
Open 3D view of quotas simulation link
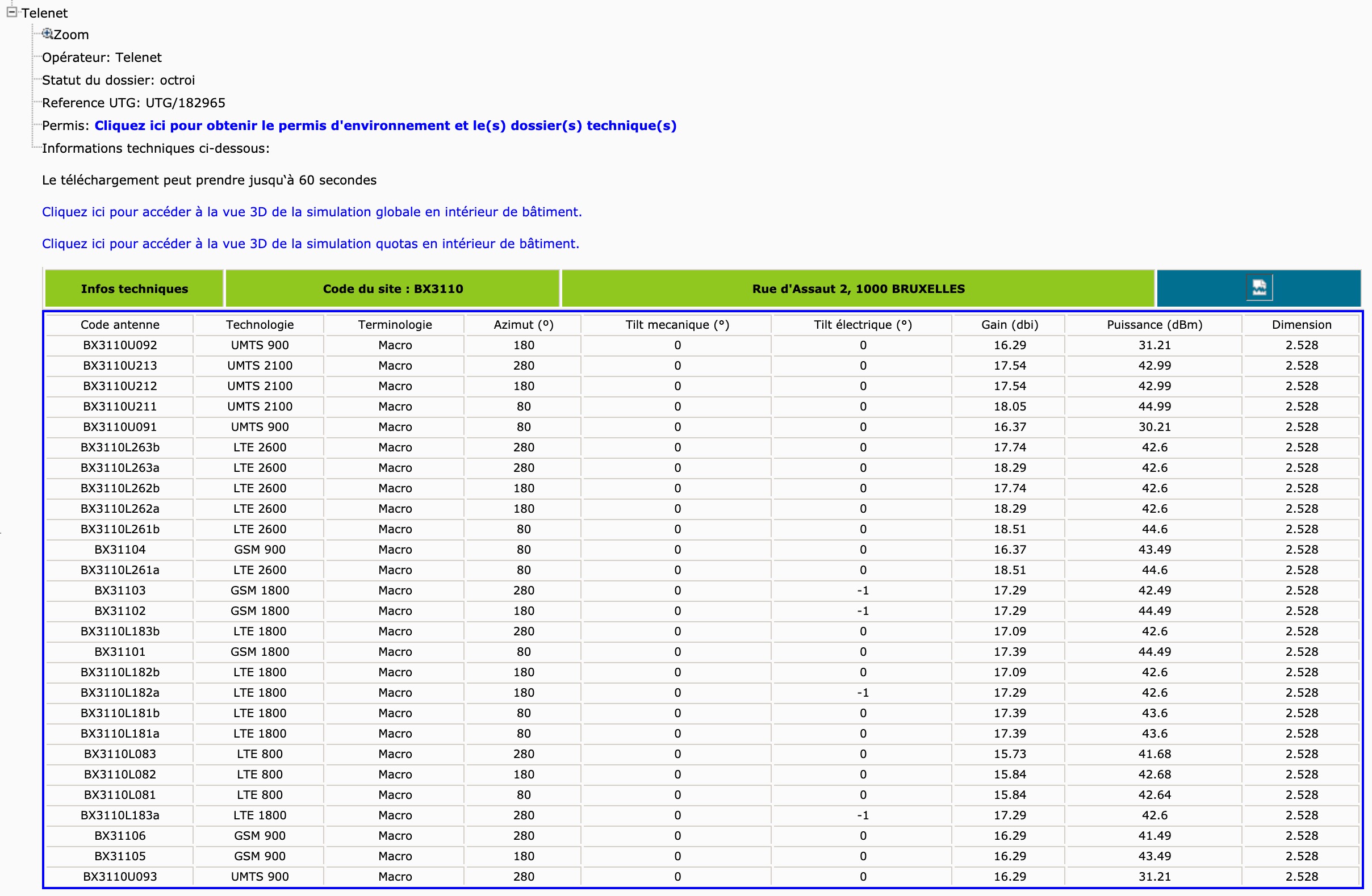click(x=311, y=244)
